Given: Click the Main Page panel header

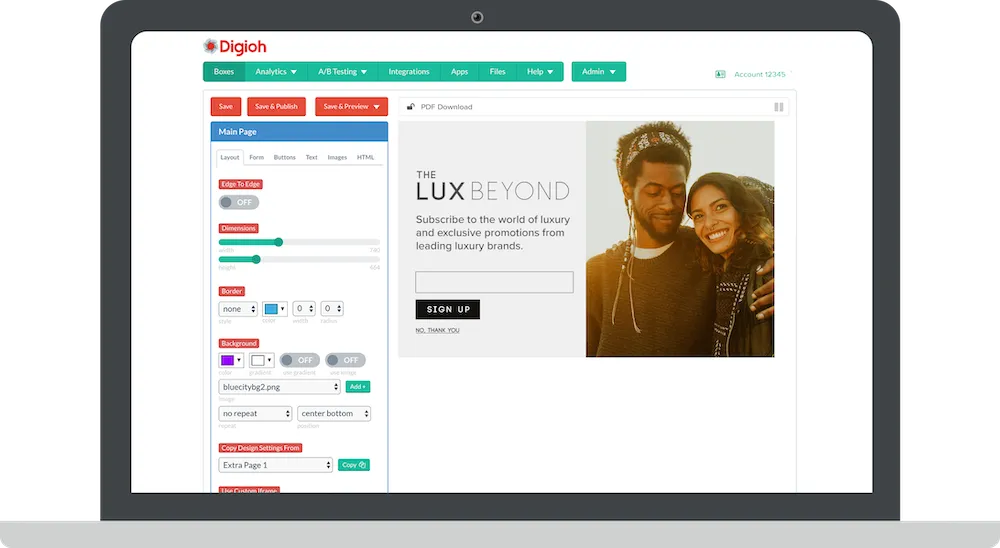Looking at the screenshot, I should (x=299, y=131).
